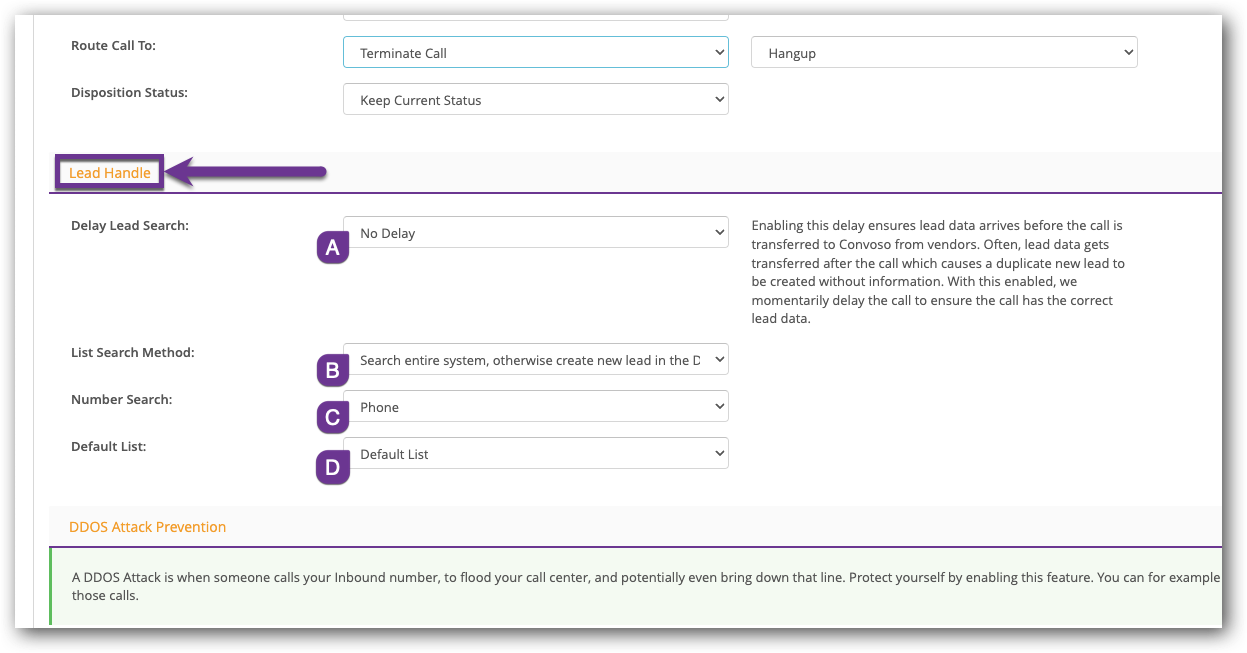Screen dimensions: 1247x653
Task: Expand the Number Search Phone dropdown
Action: coord(535,407)
